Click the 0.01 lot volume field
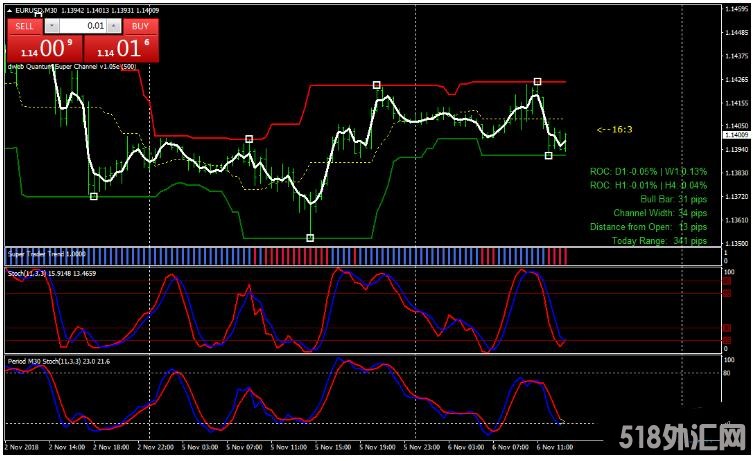Screen dimensions: 753x461 83,26
